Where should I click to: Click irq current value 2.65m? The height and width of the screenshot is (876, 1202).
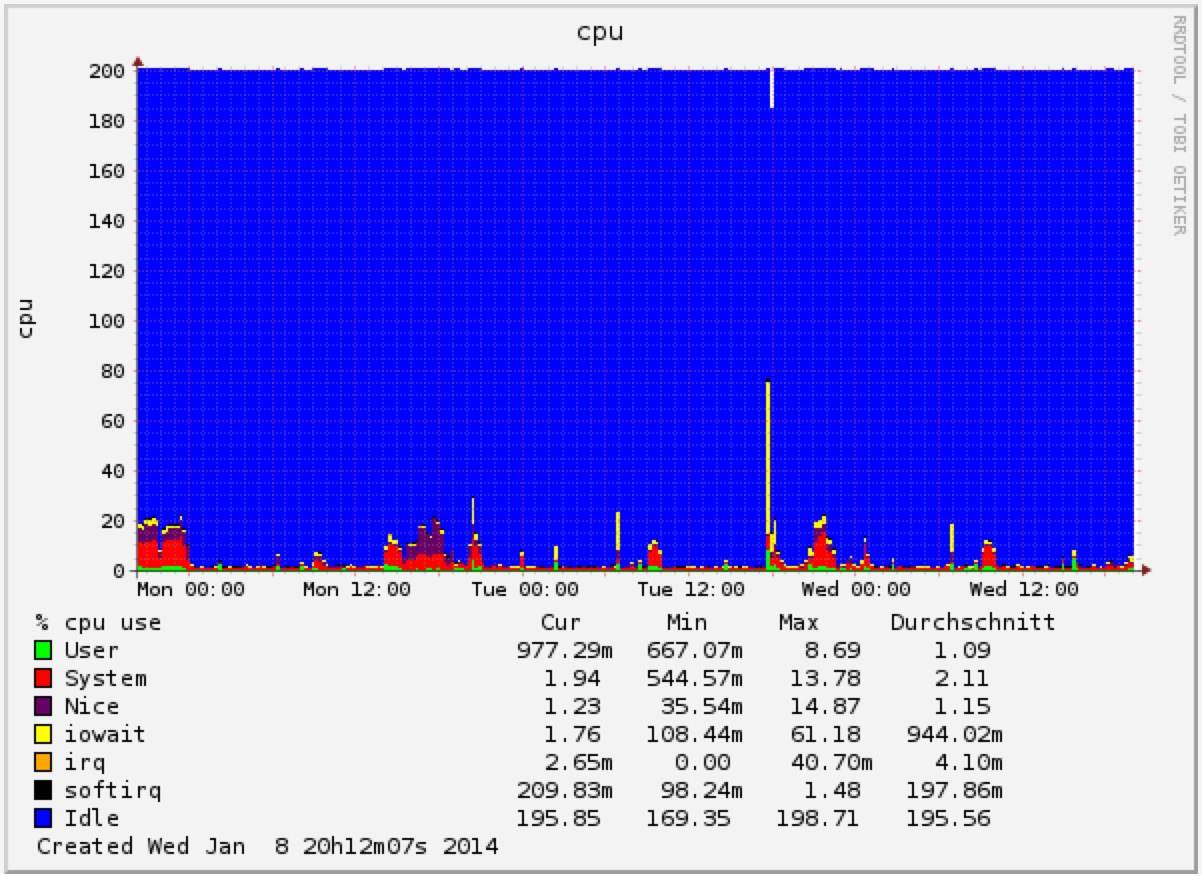(x=580, y=762)
